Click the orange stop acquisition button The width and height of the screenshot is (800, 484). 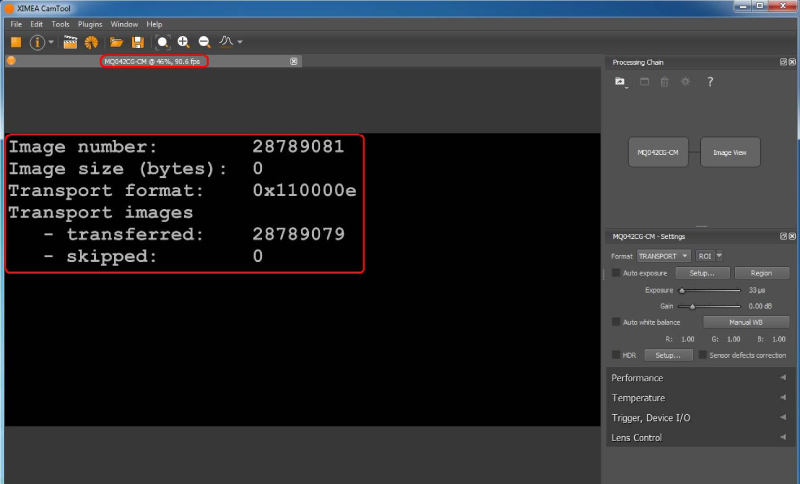(x=16, y=42)
